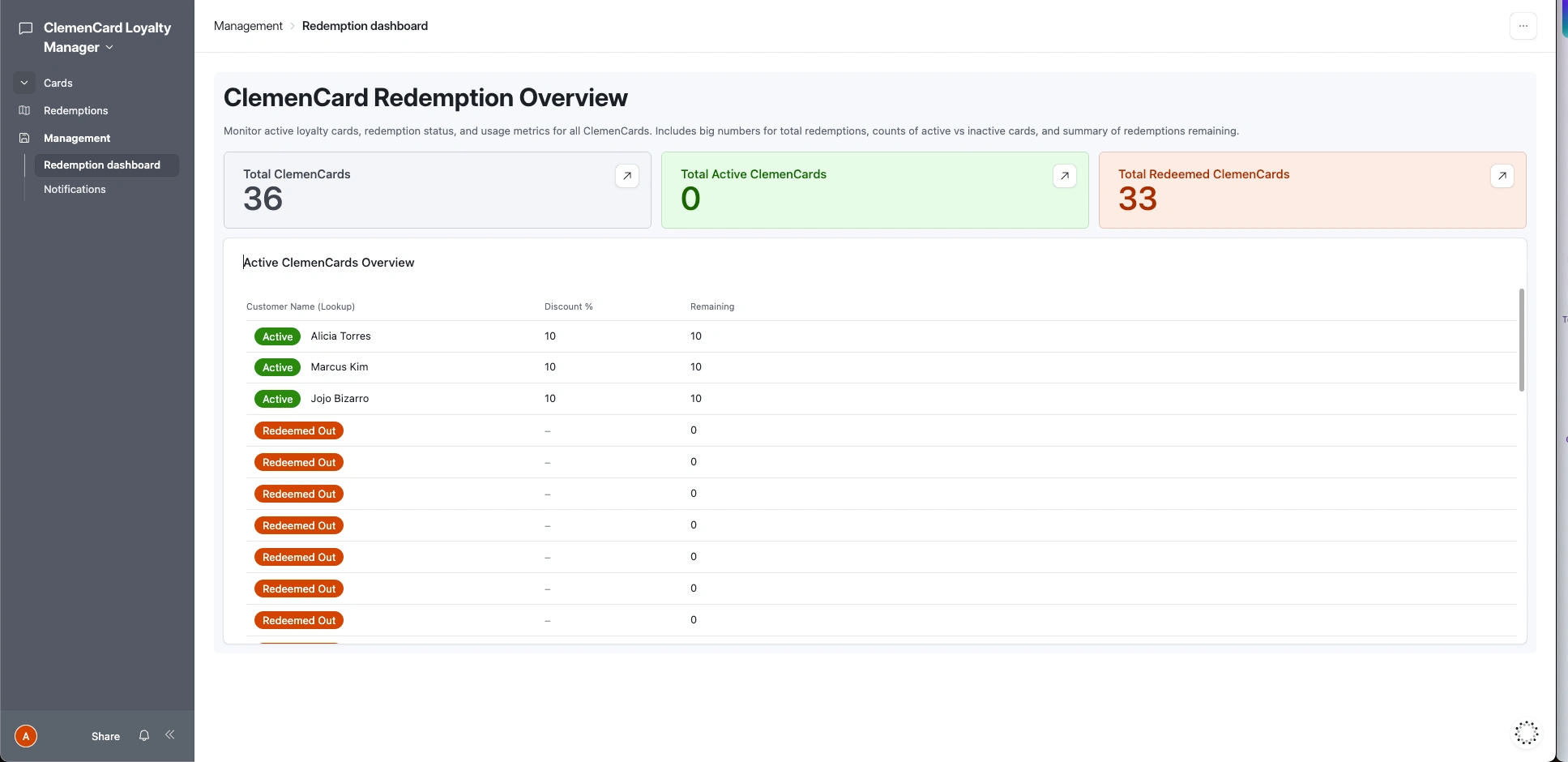Open the user avatar with letter A

pos(26,736)
